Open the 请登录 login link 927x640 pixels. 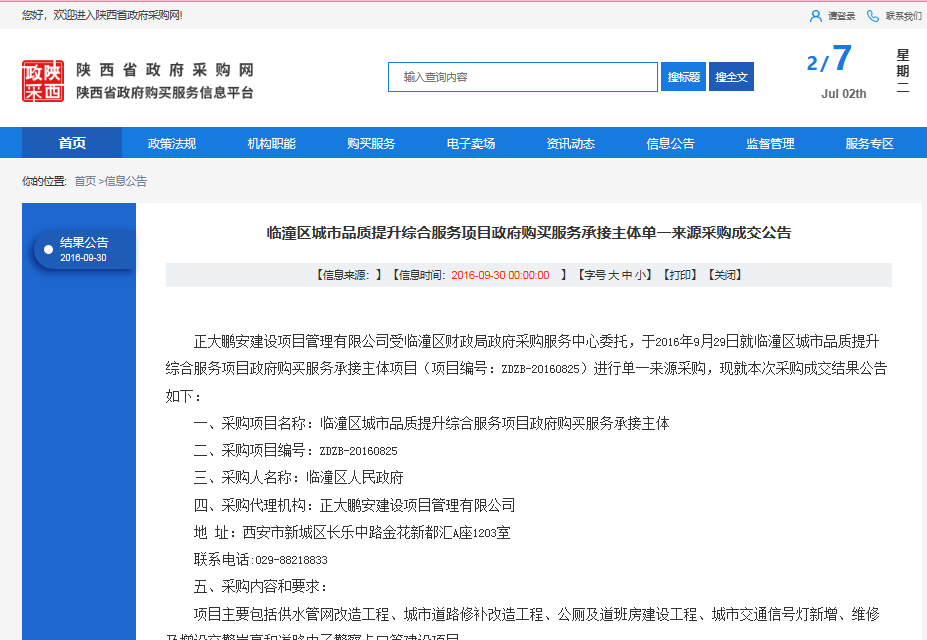(x=841, y=16)
